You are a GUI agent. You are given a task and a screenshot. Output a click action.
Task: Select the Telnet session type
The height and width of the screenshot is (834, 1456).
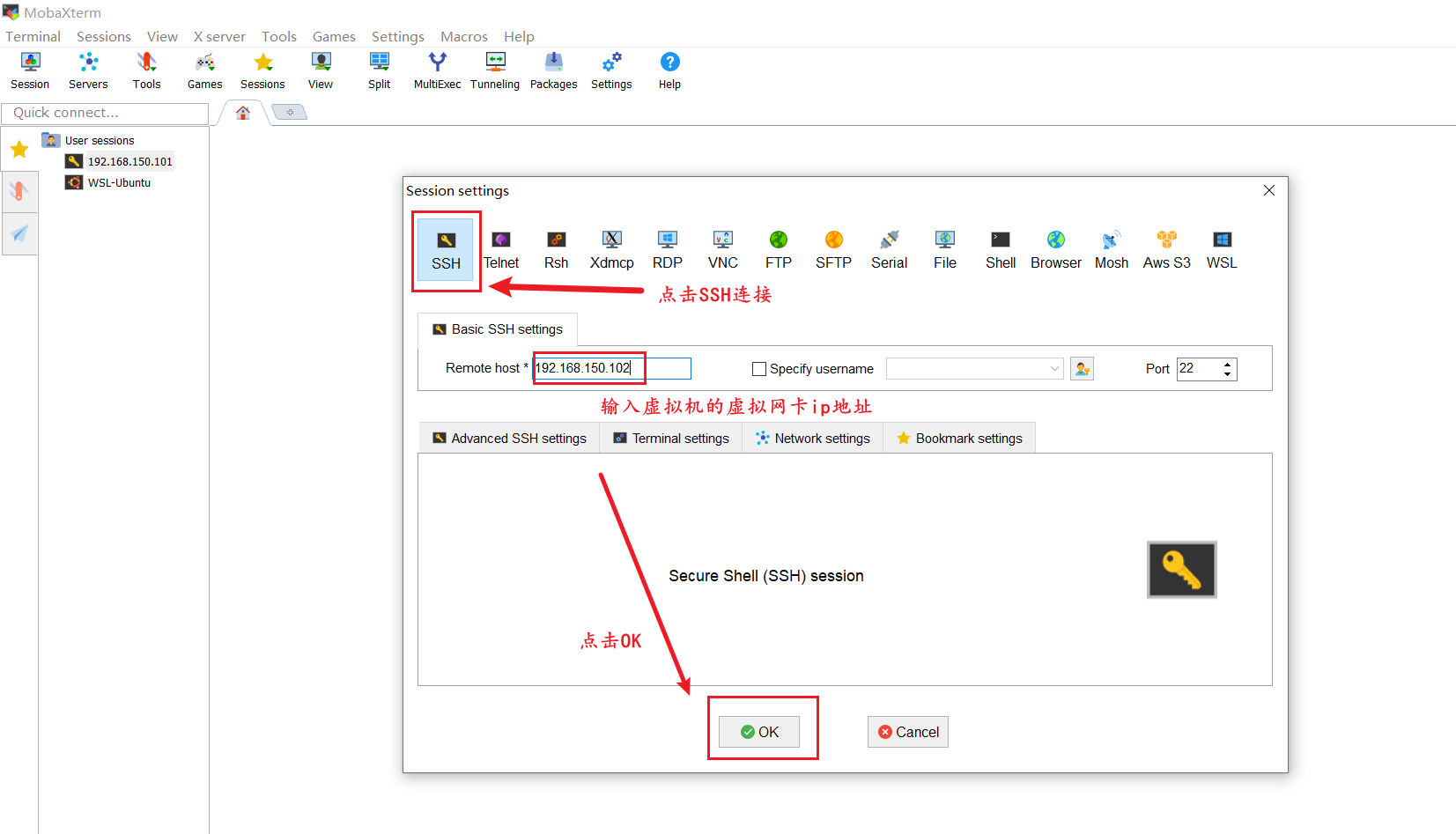pos(501,250)
